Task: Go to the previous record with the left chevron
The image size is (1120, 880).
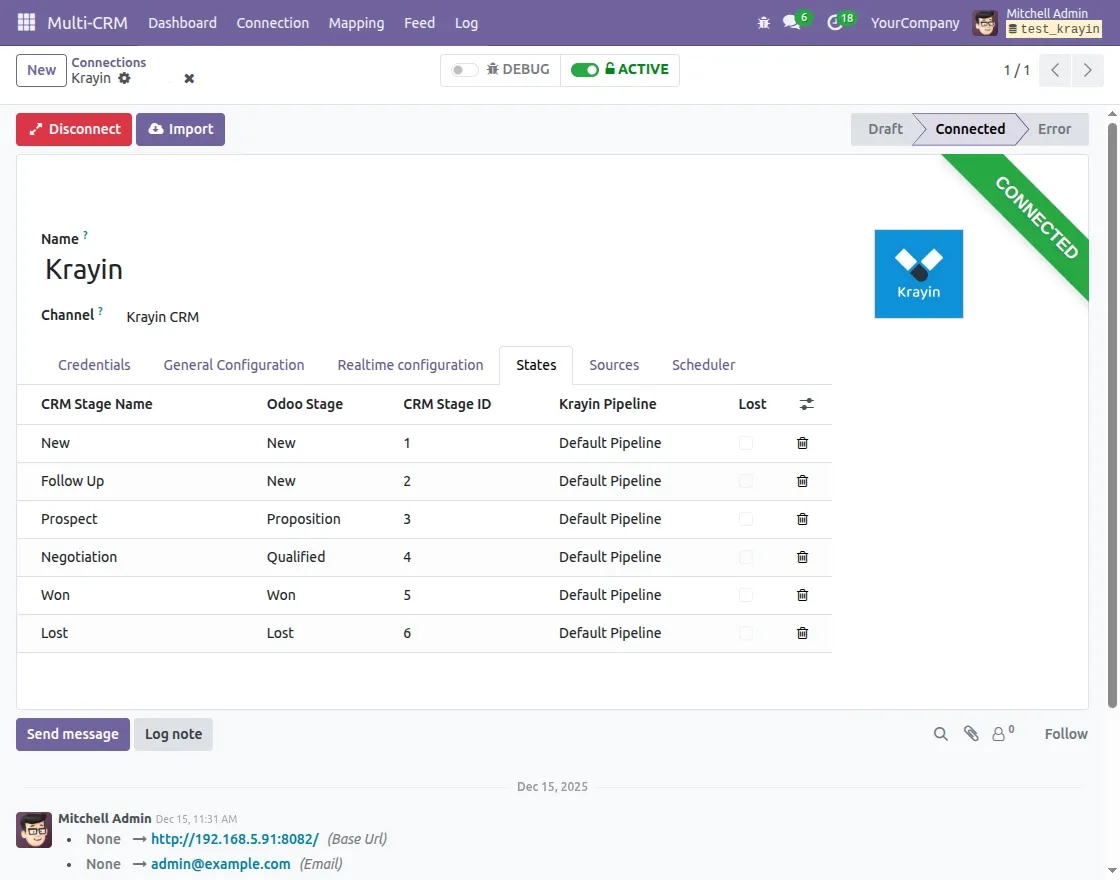Action: (1055, 70)
